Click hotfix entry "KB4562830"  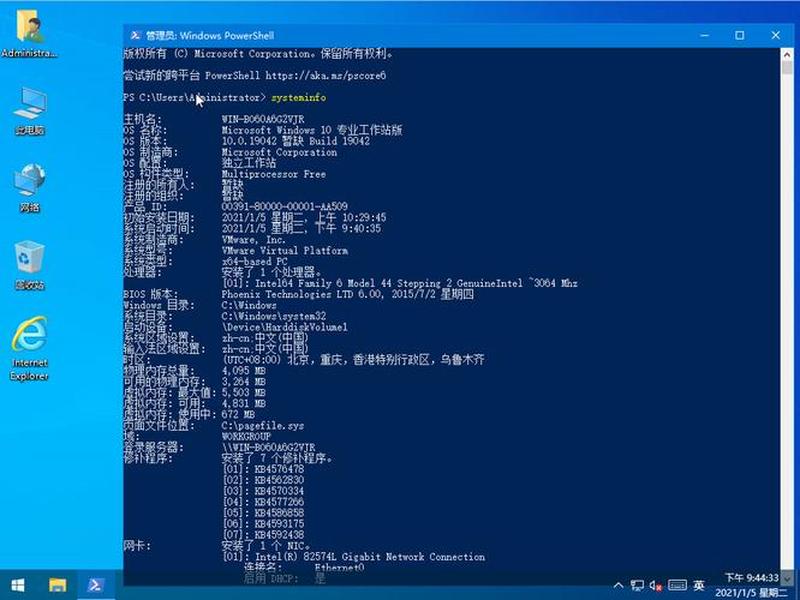click(x=279, y=480)
